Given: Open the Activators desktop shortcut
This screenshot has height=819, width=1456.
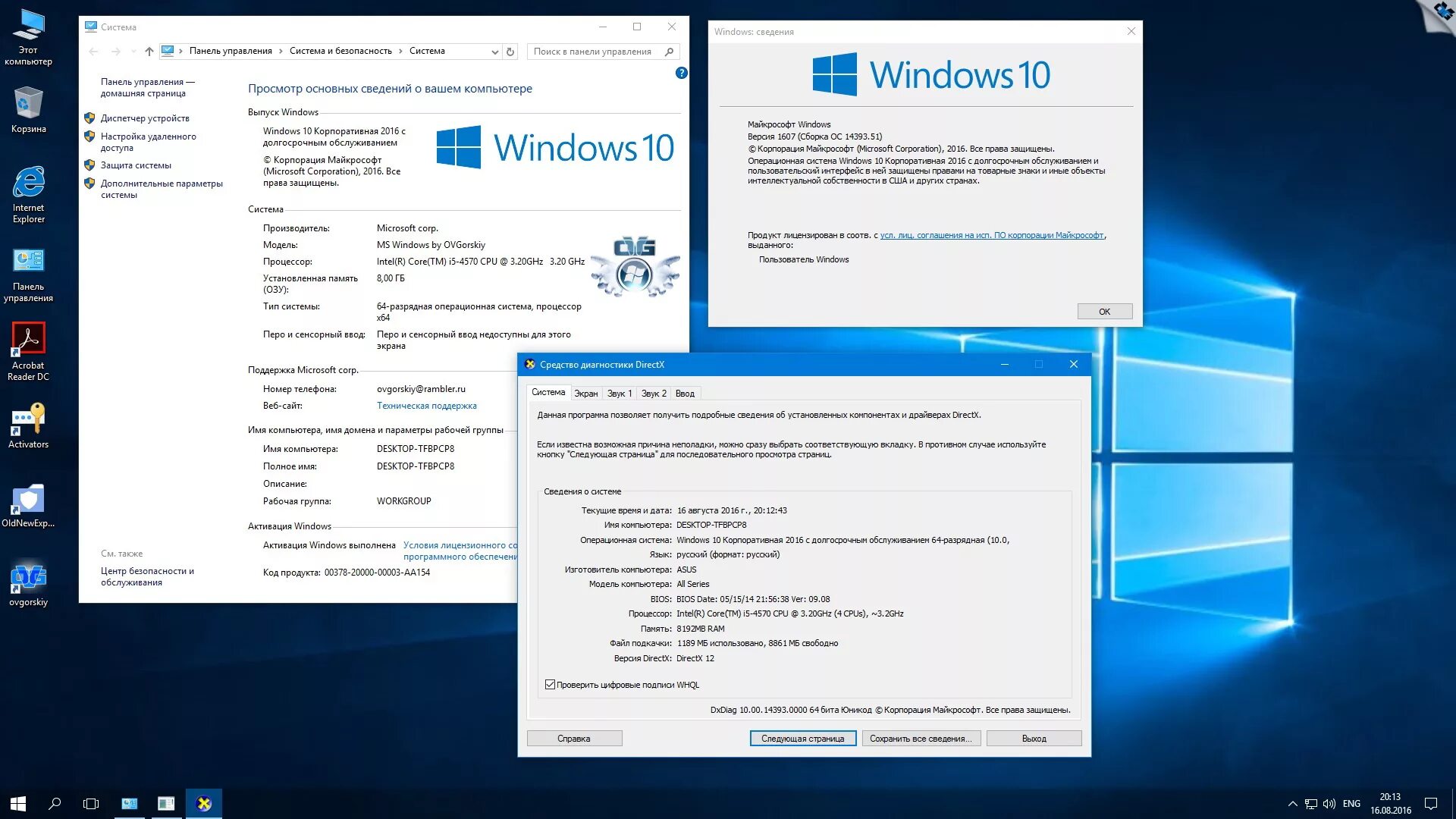Looking at the screenshot, I should (x=28, y=419).
